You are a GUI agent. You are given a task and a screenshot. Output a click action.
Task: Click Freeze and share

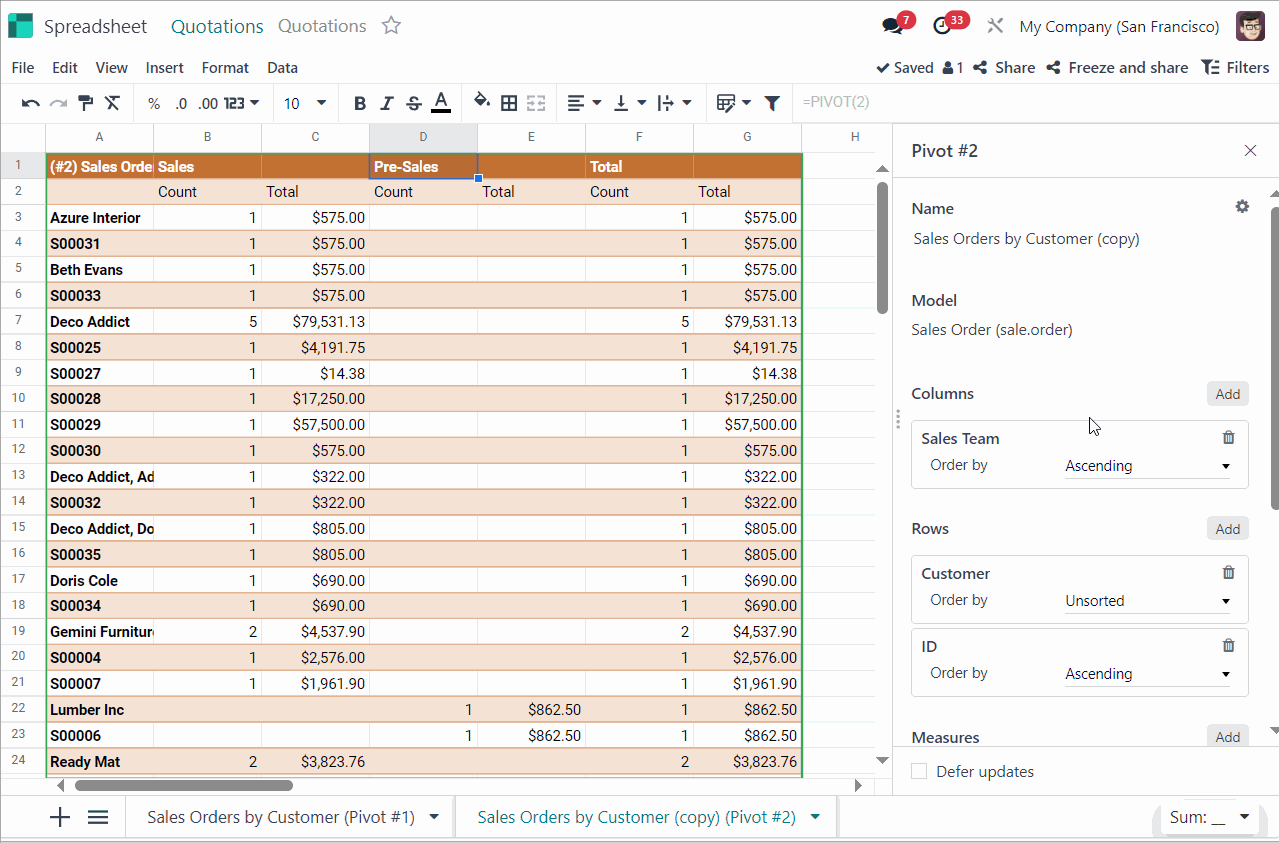pyautogui.click(x=1117, y=68)
